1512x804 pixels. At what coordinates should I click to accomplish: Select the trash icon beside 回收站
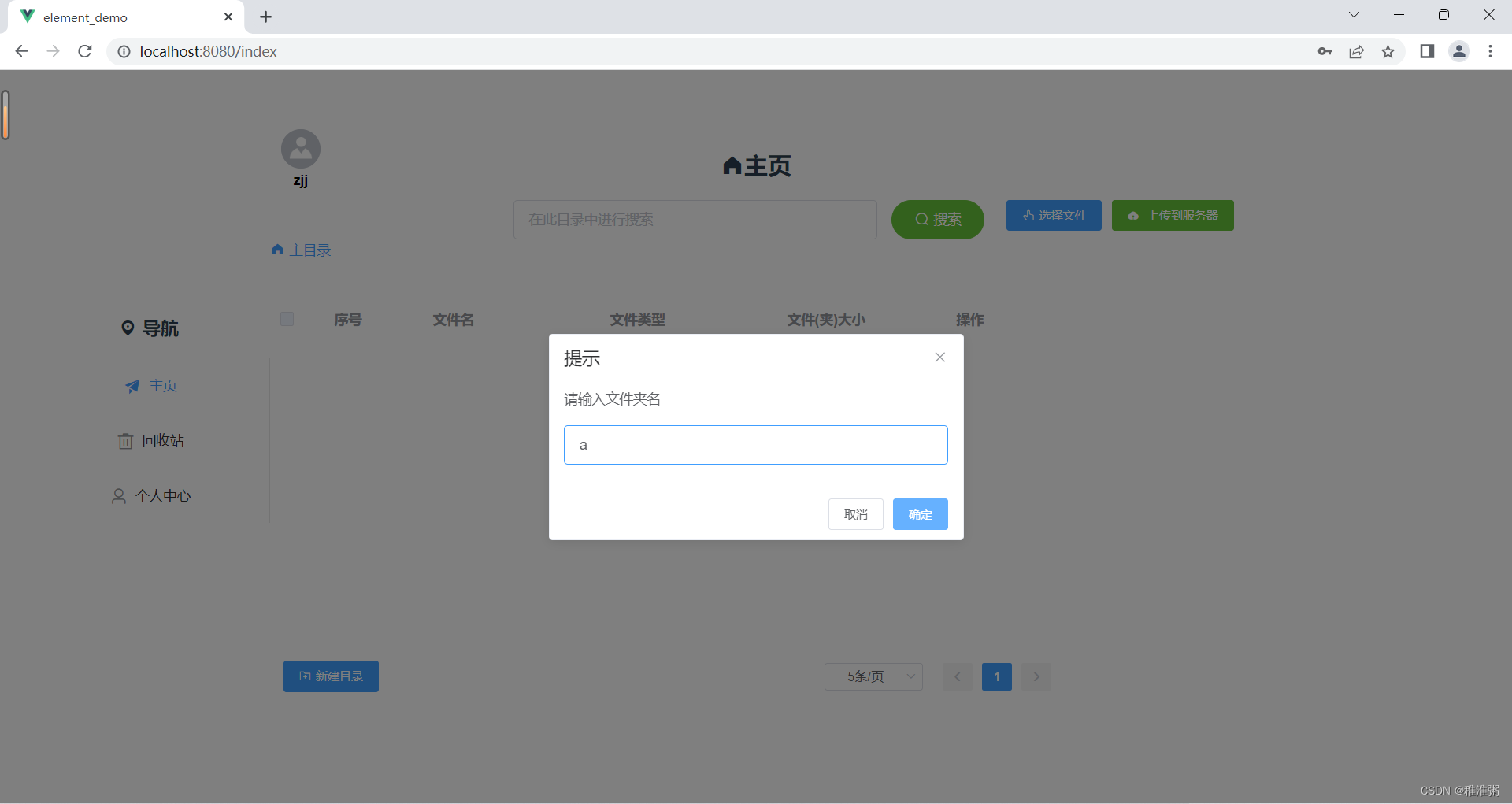[x=126, y=441]
